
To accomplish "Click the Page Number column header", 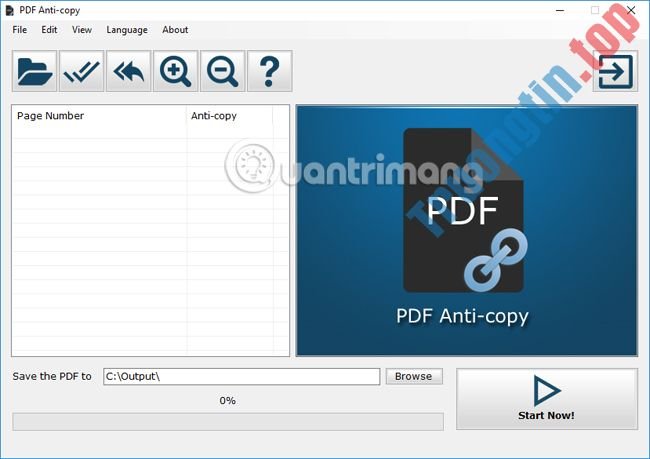I will coord(99,116).
